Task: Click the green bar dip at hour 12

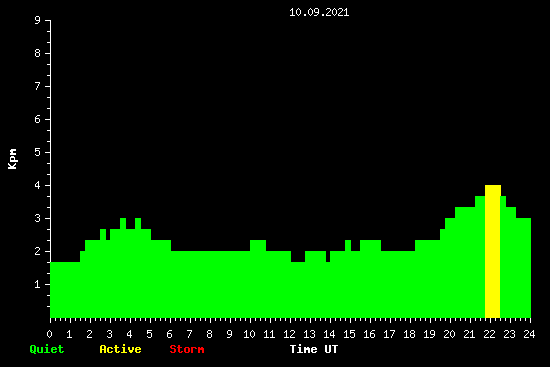Action: (298, 290)
